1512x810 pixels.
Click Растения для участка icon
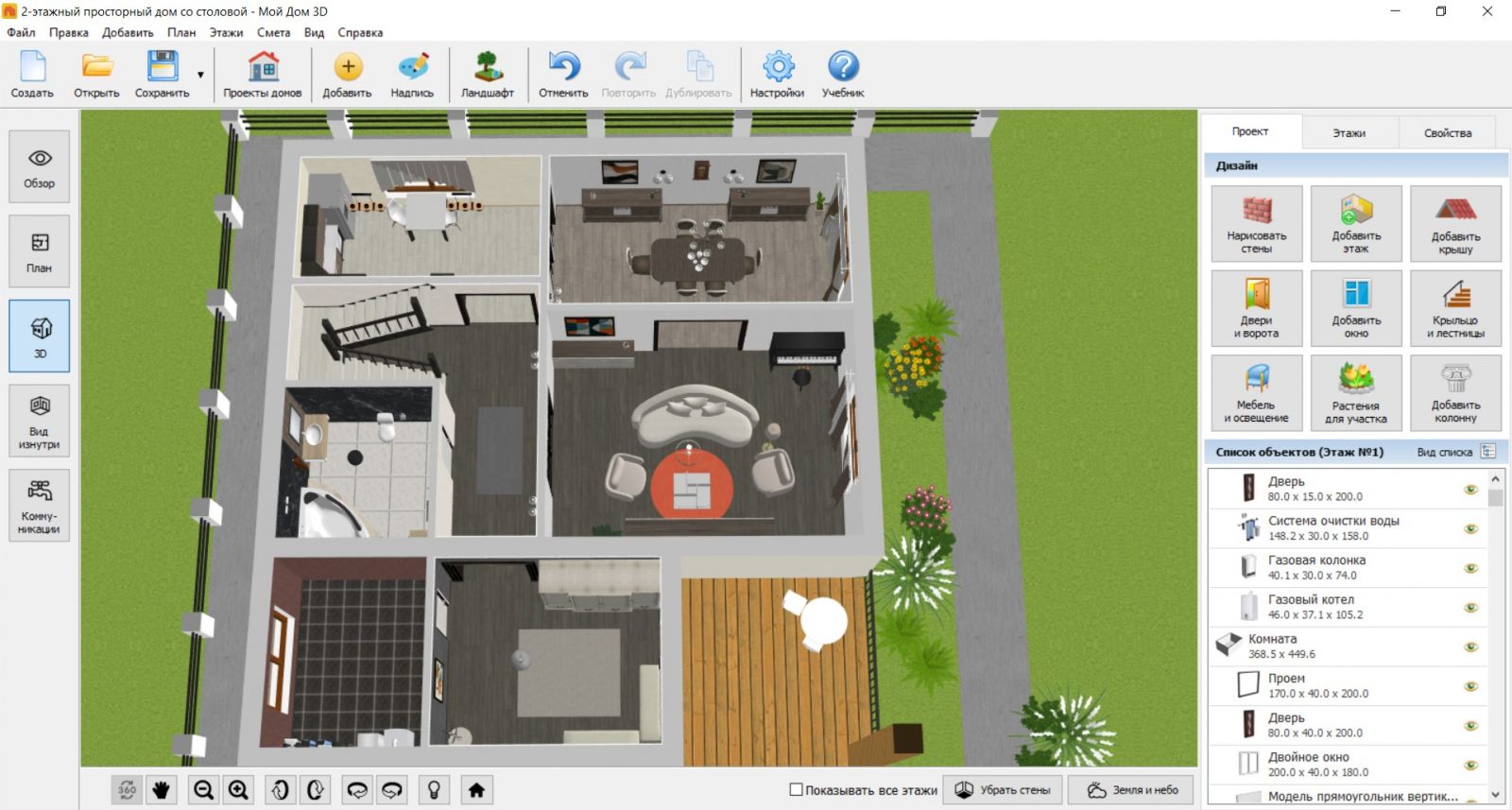click(x=1355, y=393)
